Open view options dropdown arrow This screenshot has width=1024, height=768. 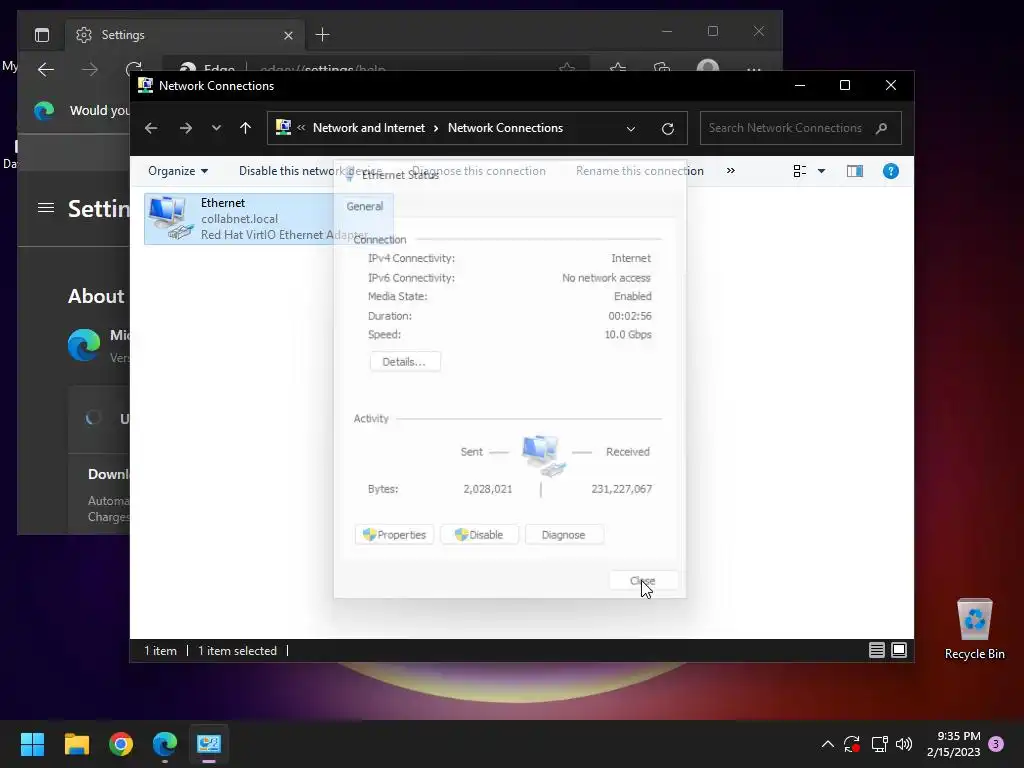[x=822, y=171]
